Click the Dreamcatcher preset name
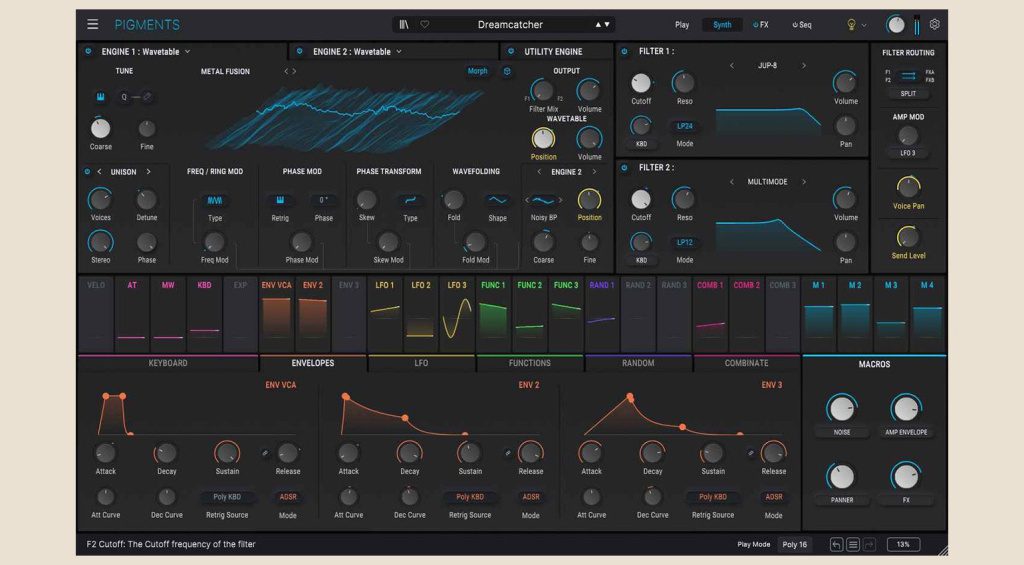Viewport: 1024px width, 565px height. [x=510, y=25]
